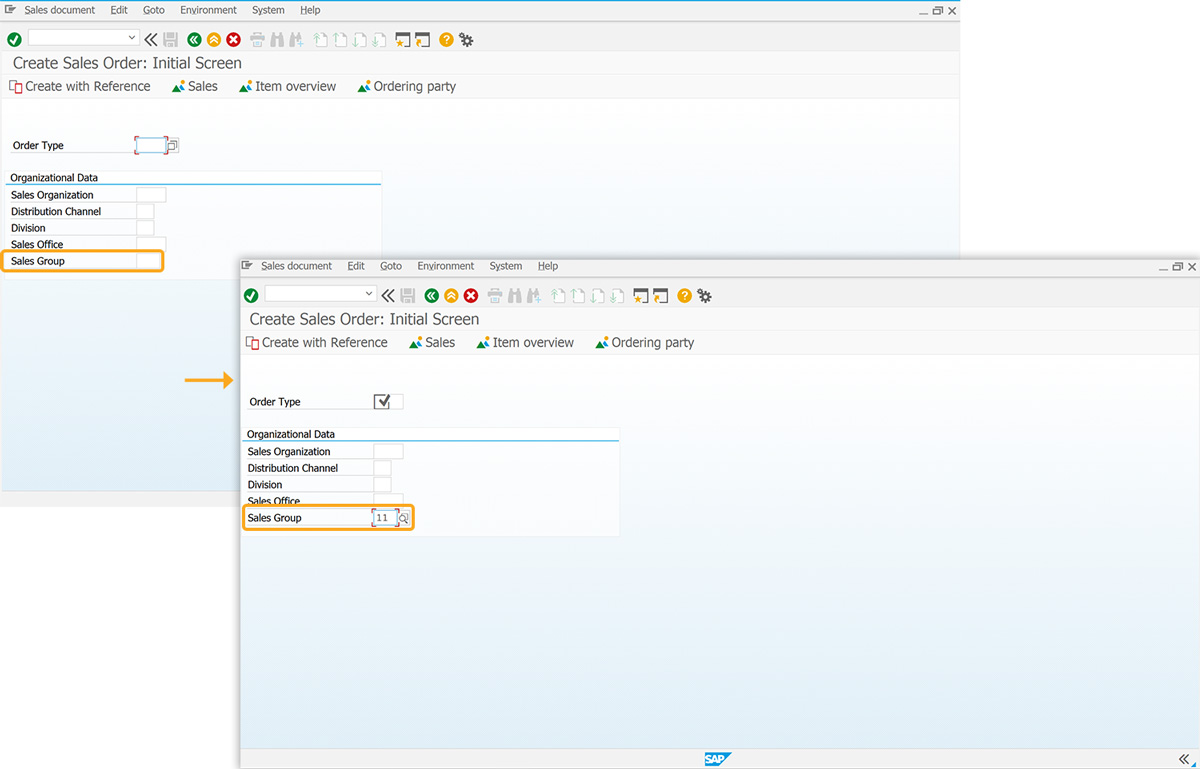Click red Cancel icon in front window
The width and height of the screenshot is (1200, 769).
471,296
